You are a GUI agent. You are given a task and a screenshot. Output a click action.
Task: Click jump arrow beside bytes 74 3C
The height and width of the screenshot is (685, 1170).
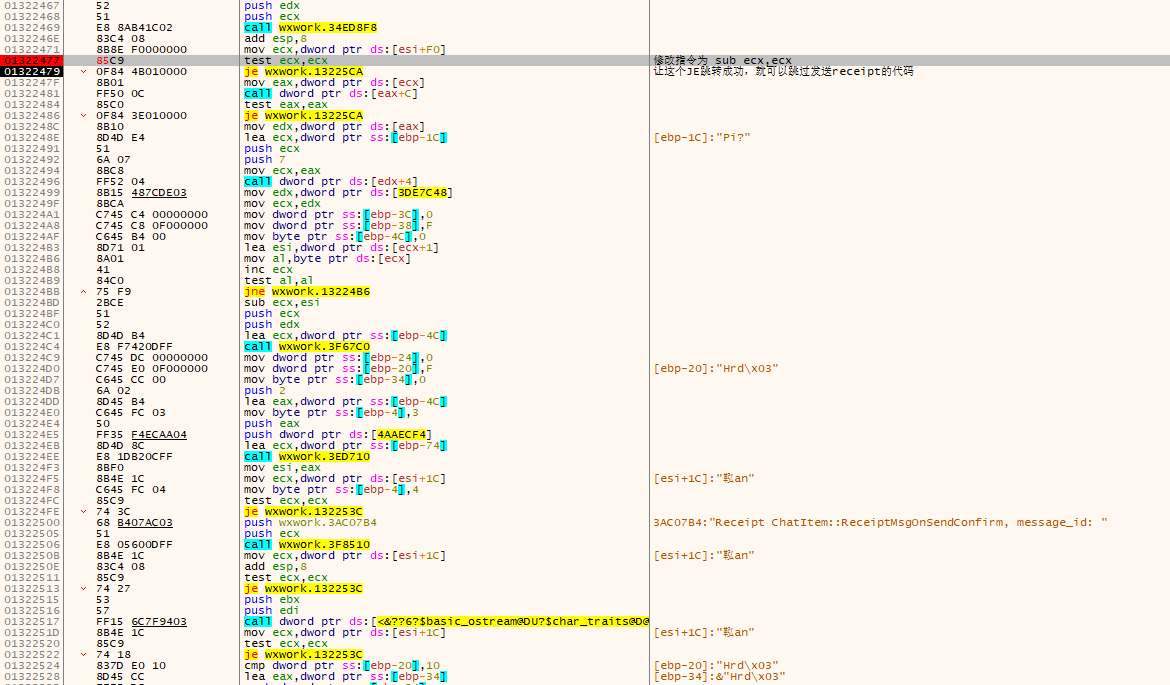coord(84,512)
